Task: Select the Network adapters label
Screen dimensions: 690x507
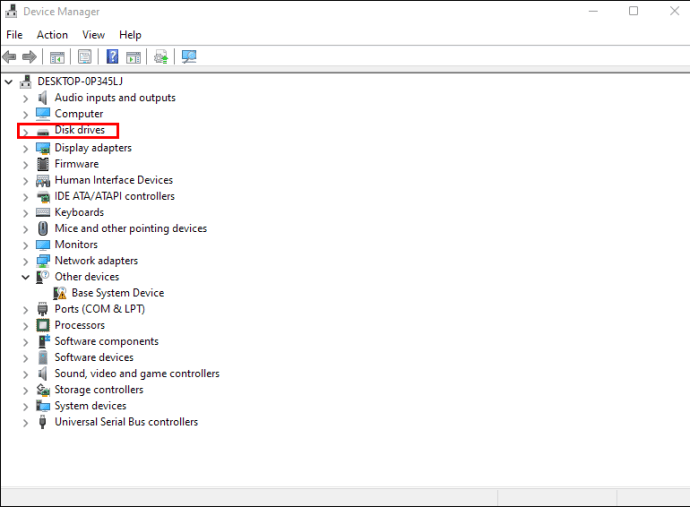Action: [x=96, y=261]
